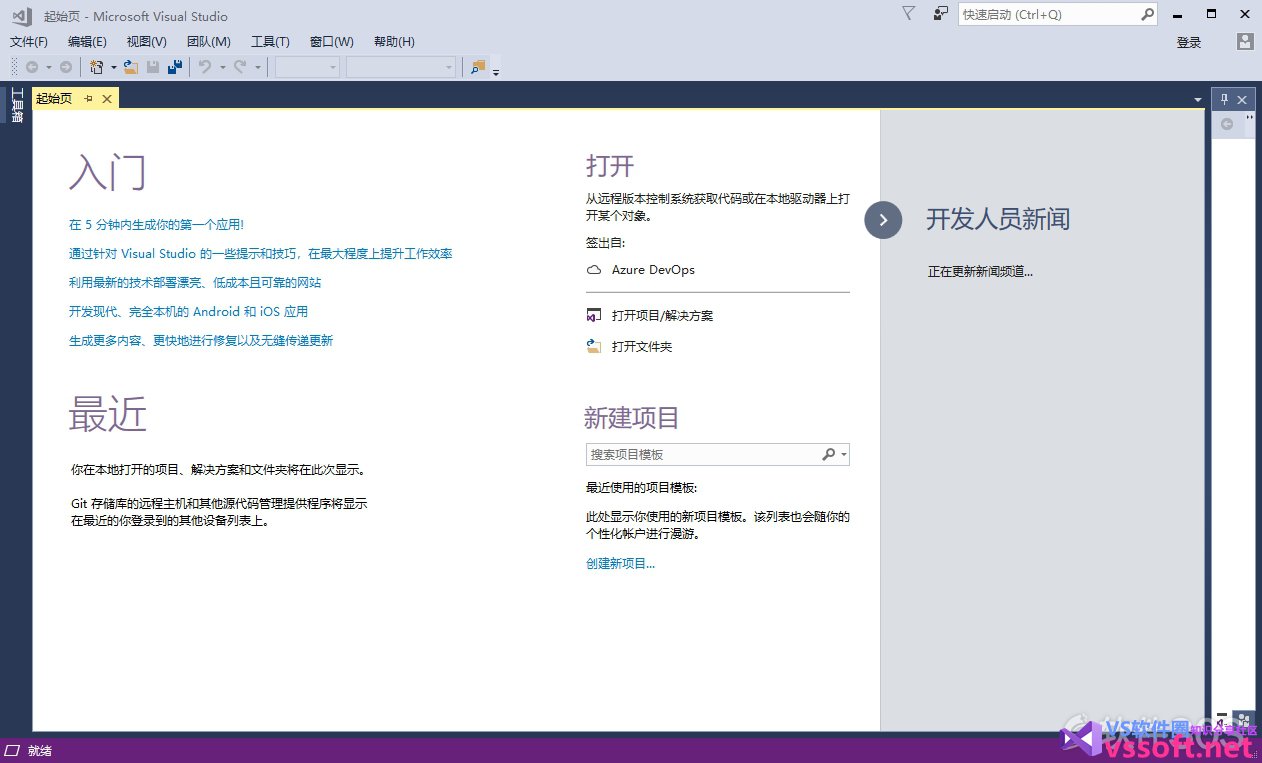1262x763 pixels.
Task: Click the status bar window icon beside 就绪
Action: click(x=13, y=750)
